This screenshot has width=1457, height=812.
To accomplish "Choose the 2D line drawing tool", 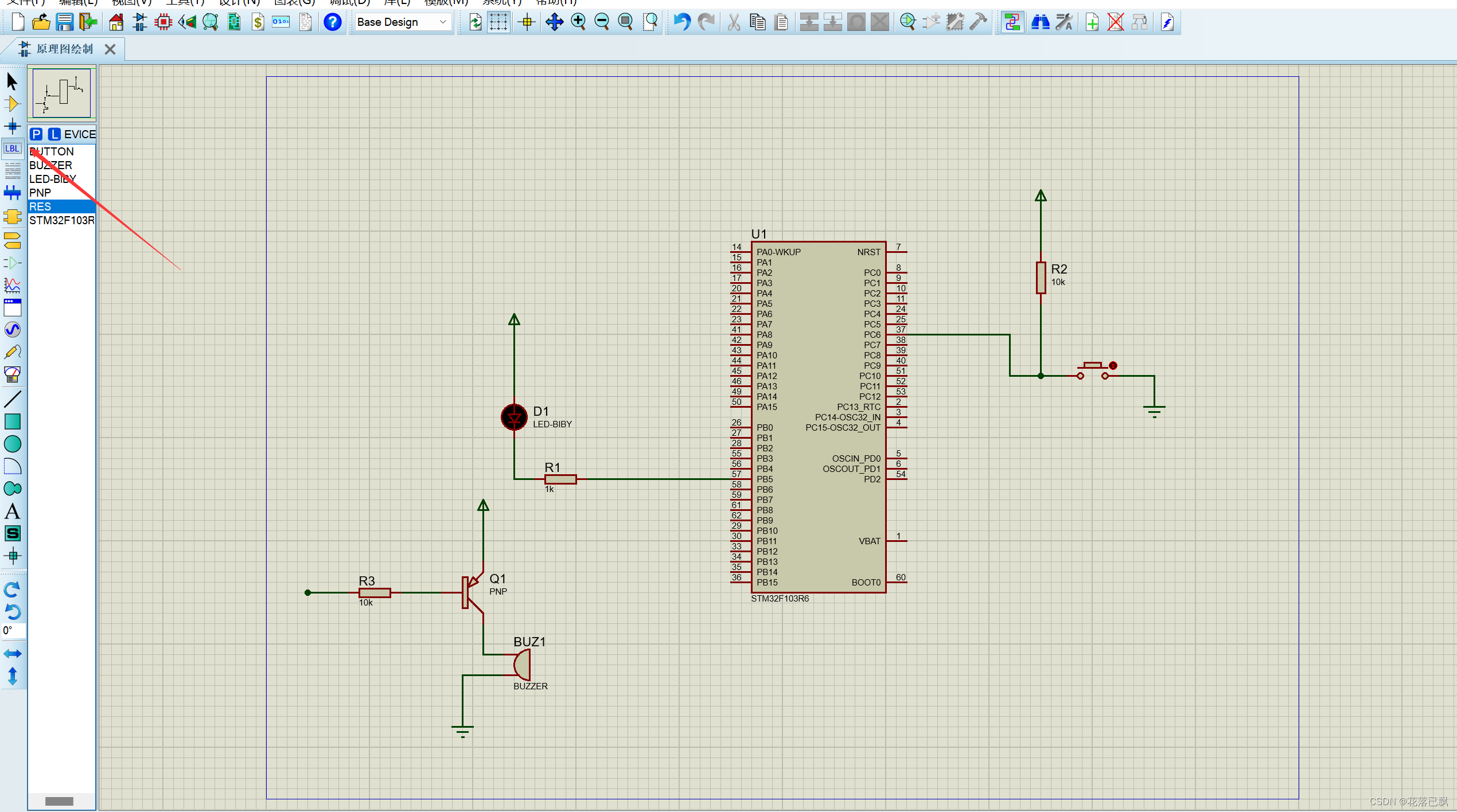I will (x=12, y=399).
